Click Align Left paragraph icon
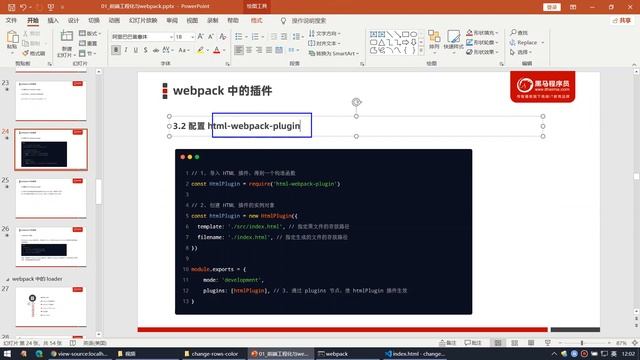 (x=239, y=50)
